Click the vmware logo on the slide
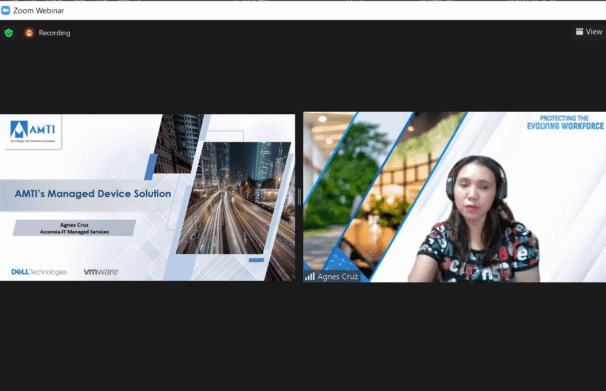 pyautogui.click(x=101, y=272)
